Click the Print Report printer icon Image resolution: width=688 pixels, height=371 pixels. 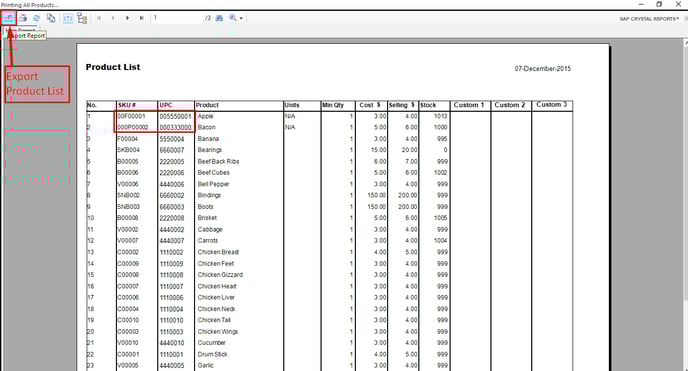pos(23,18)
